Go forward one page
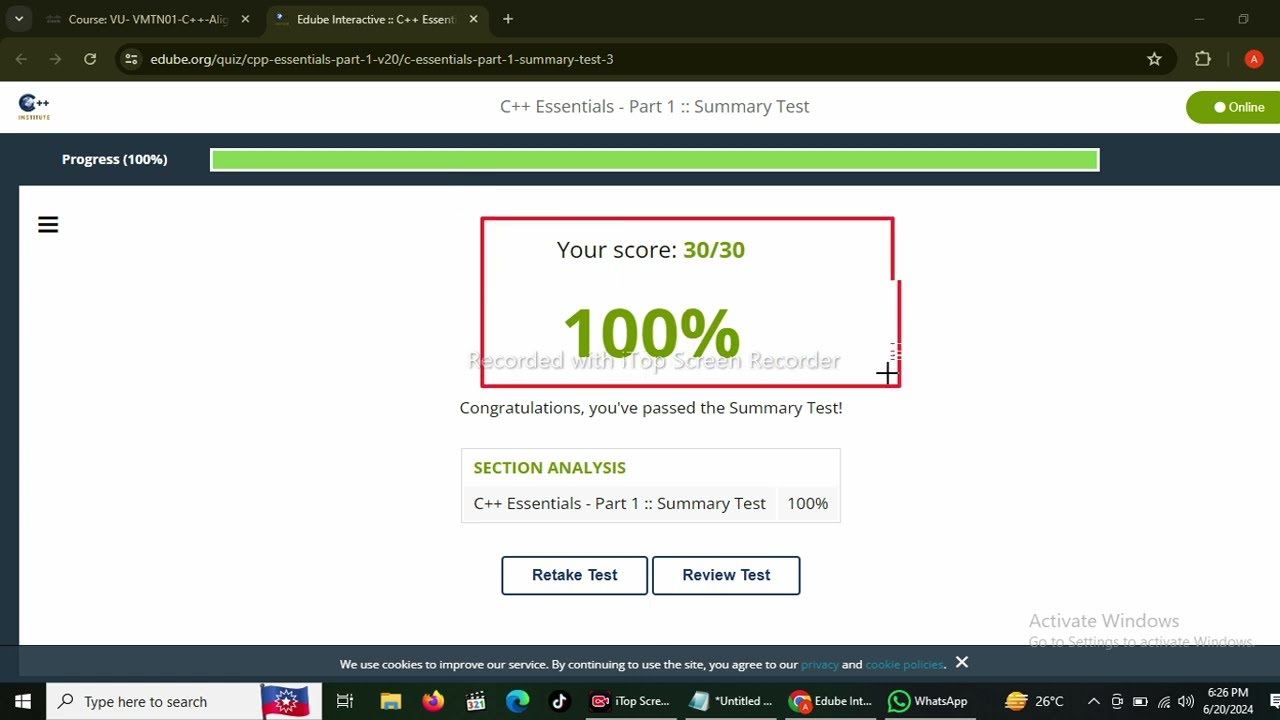 [x=55, y=59]
